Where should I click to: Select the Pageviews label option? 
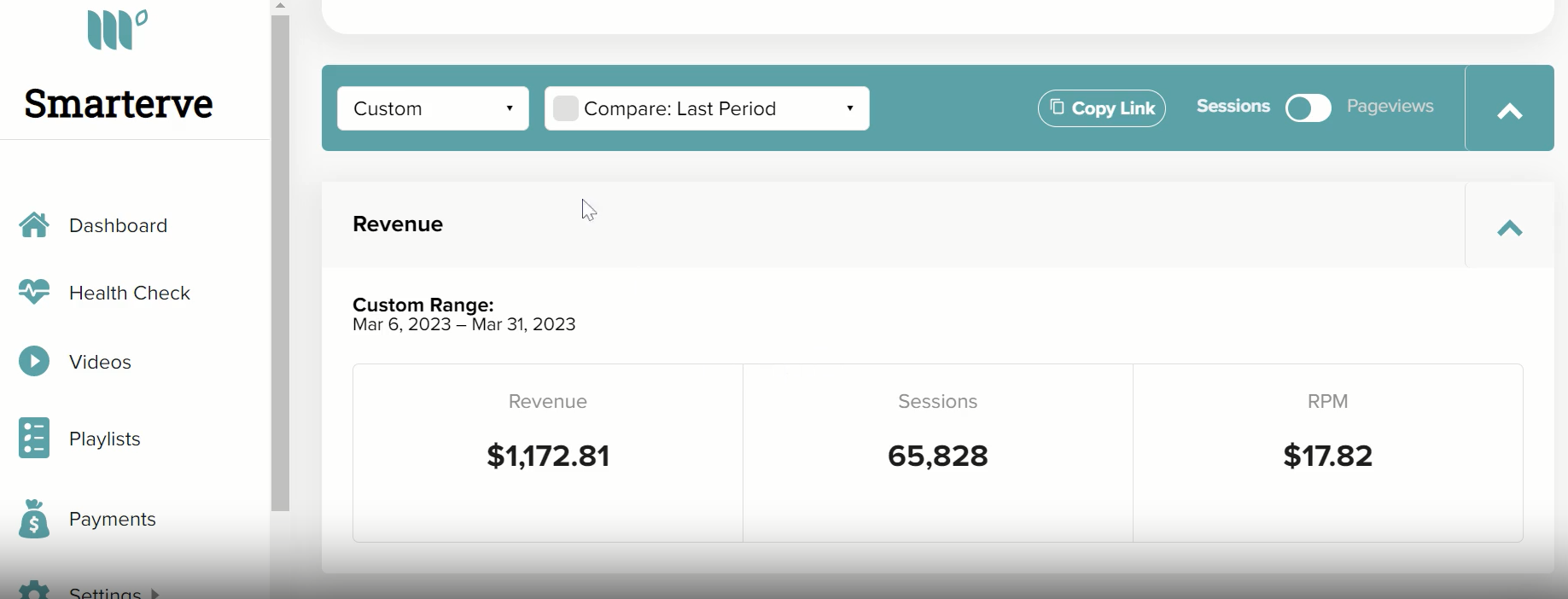[1390, 106]
